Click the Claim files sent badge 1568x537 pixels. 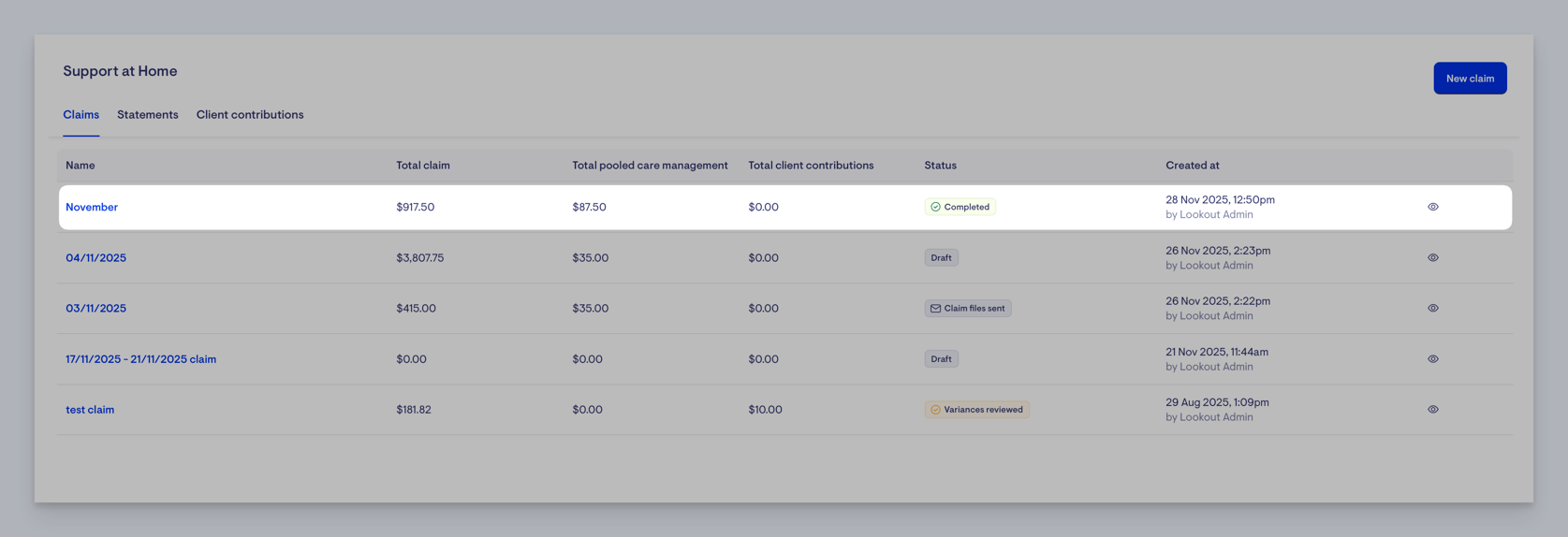tap(967, 308)
